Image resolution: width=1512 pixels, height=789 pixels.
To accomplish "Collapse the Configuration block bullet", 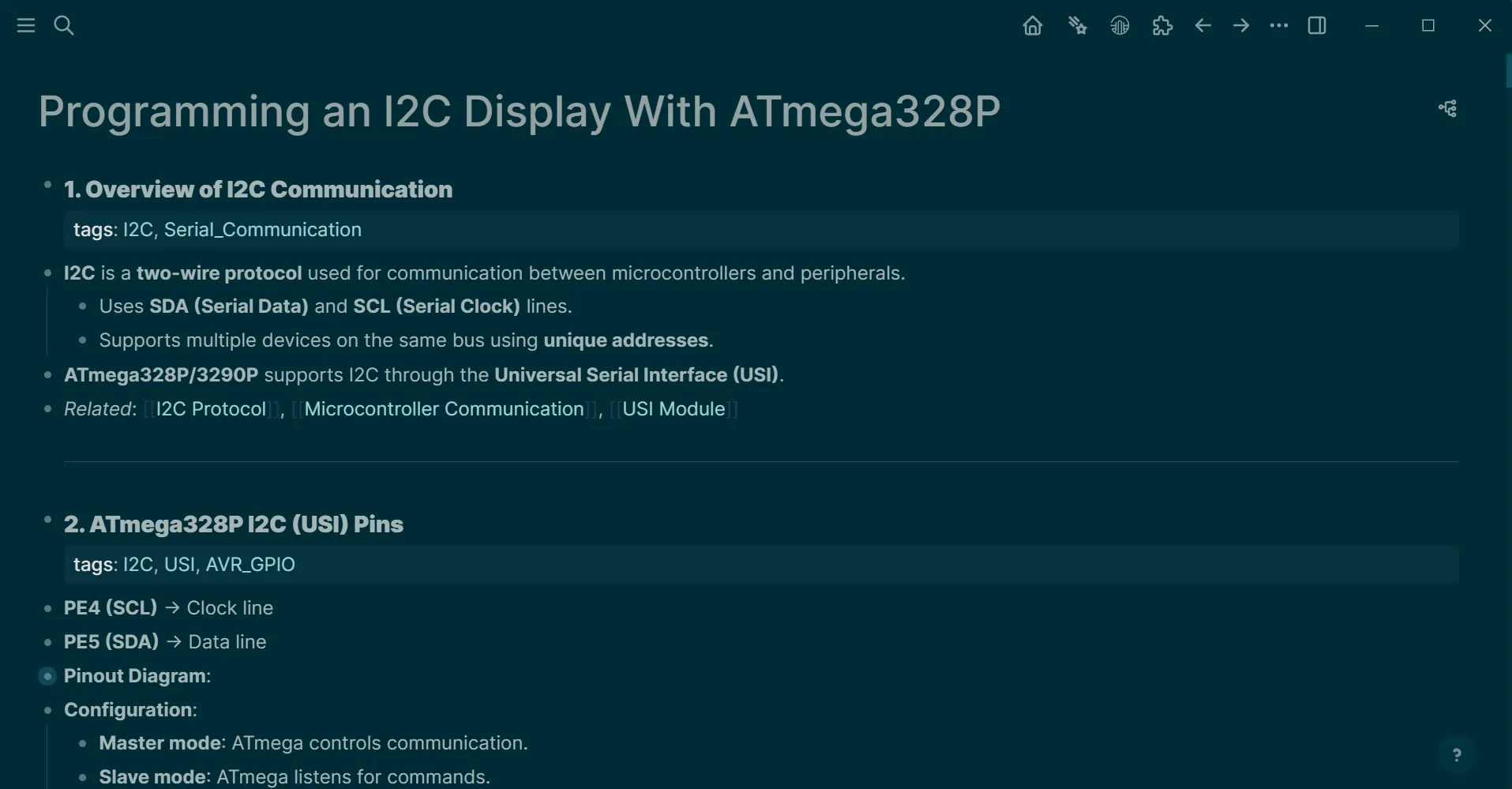I will point(47,710).
